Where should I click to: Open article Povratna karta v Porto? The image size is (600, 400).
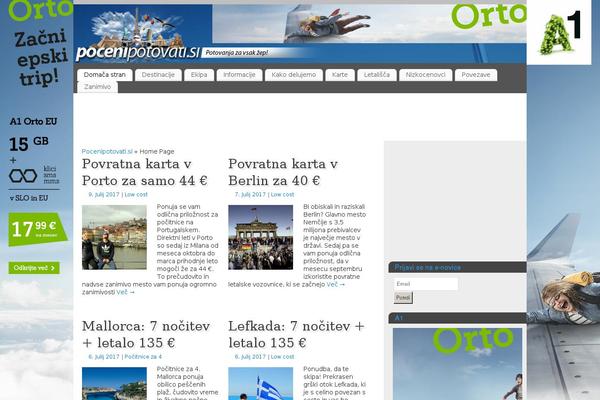point(145,172)
